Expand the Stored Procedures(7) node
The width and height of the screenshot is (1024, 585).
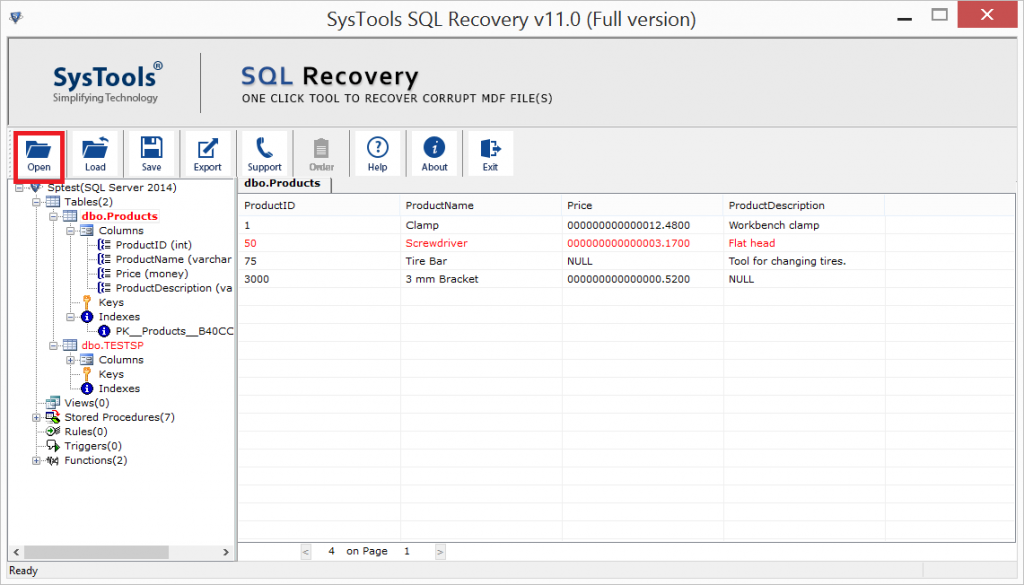(37, 417)
